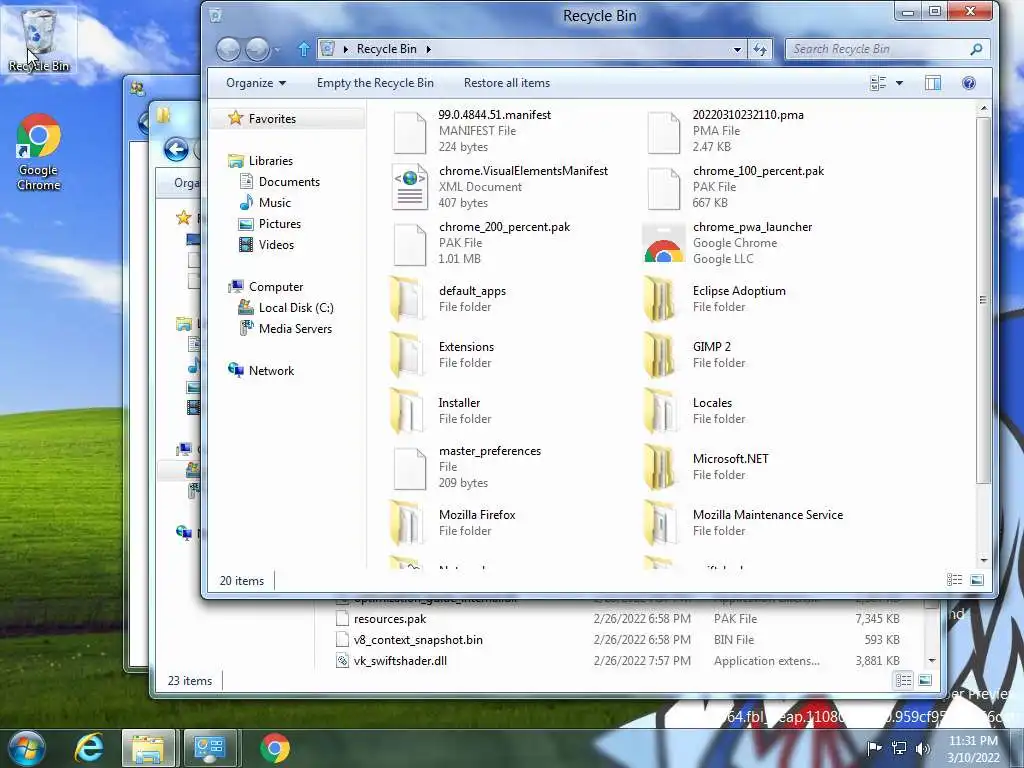This screenshot has width=1024, height=768.
Task: Go up one folder level arrow
Action: tap(304, 49)
